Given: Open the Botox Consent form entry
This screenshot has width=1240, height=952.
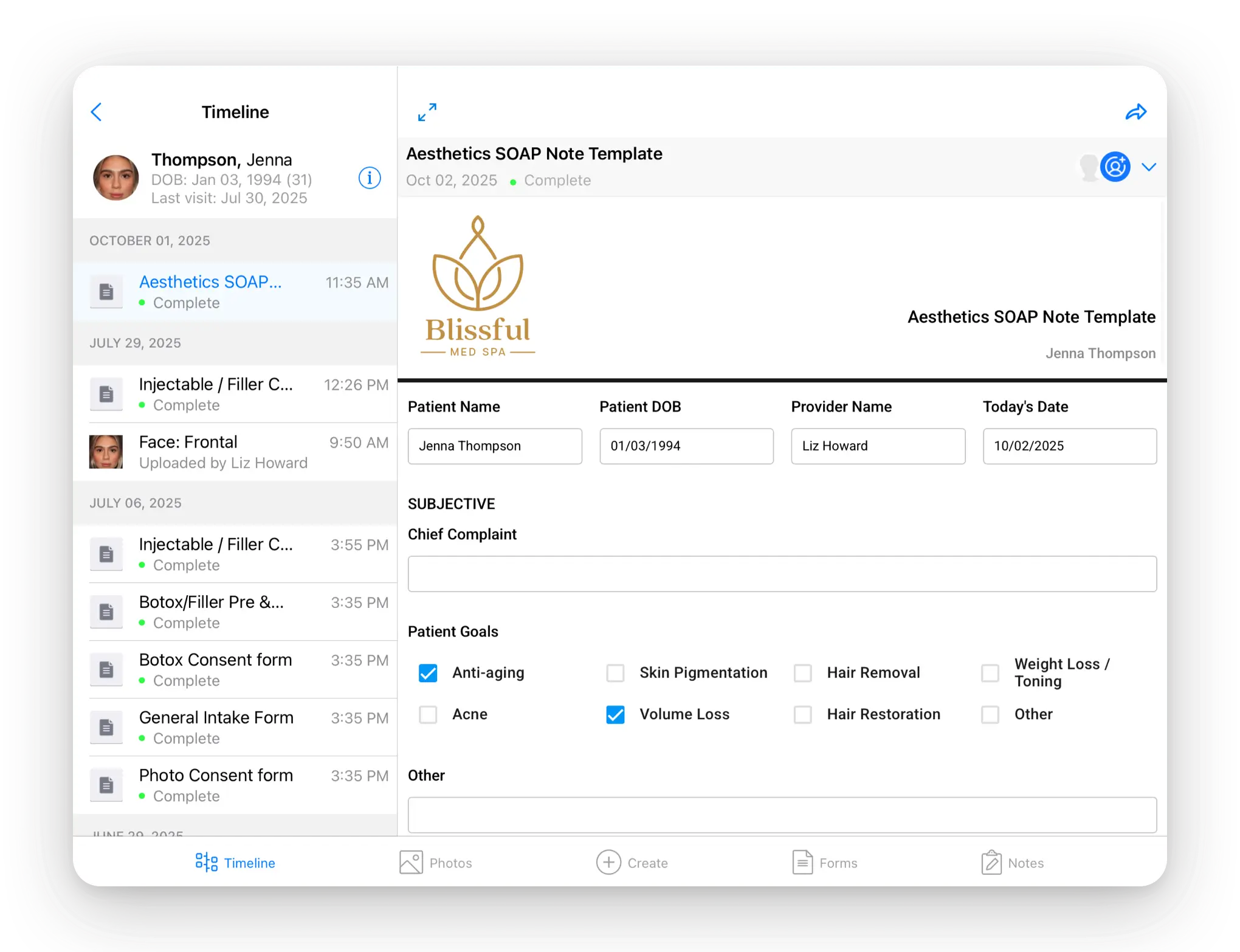Looking at the screenshot, I should coord(235,669).
